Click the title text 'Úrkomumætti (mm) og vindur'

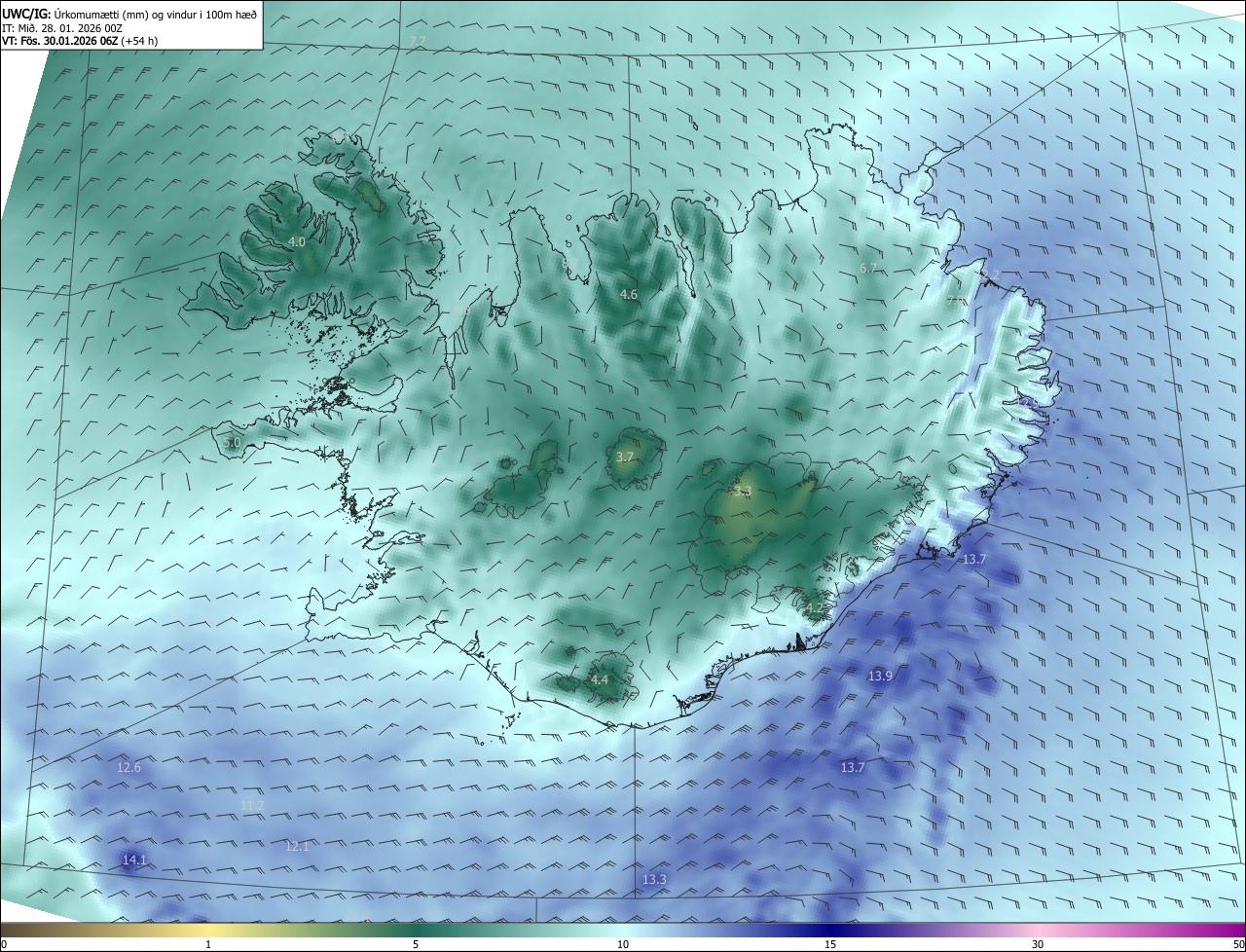(x=128, y=14)
